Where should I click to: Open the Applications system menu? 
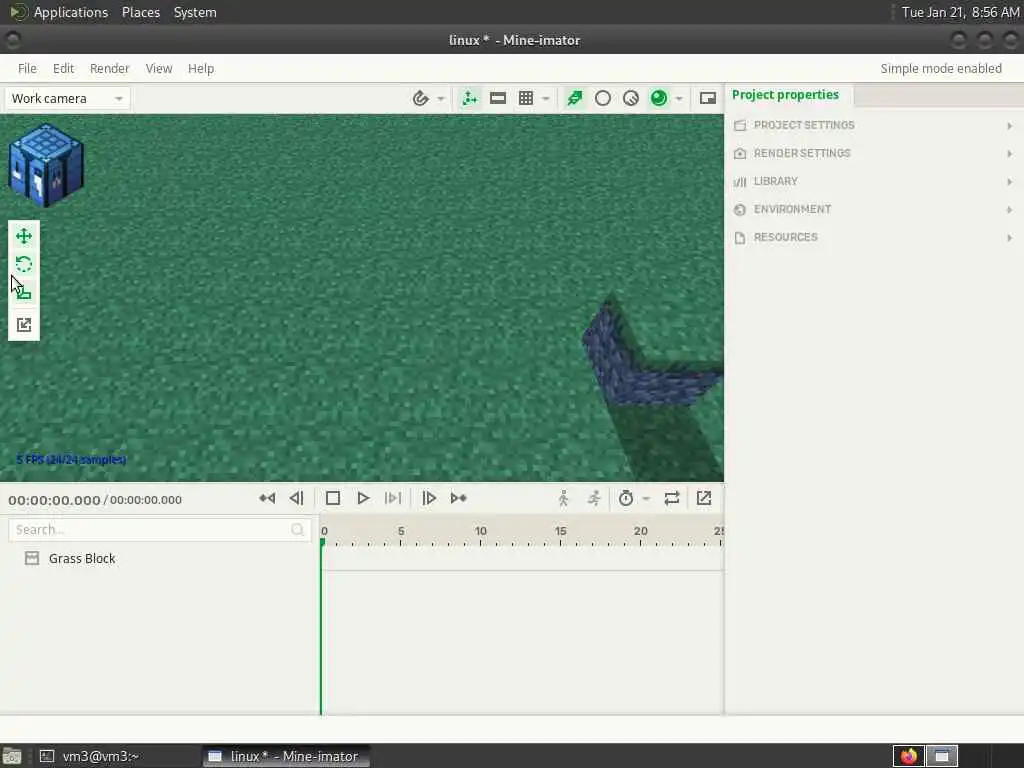pos(71,12)
